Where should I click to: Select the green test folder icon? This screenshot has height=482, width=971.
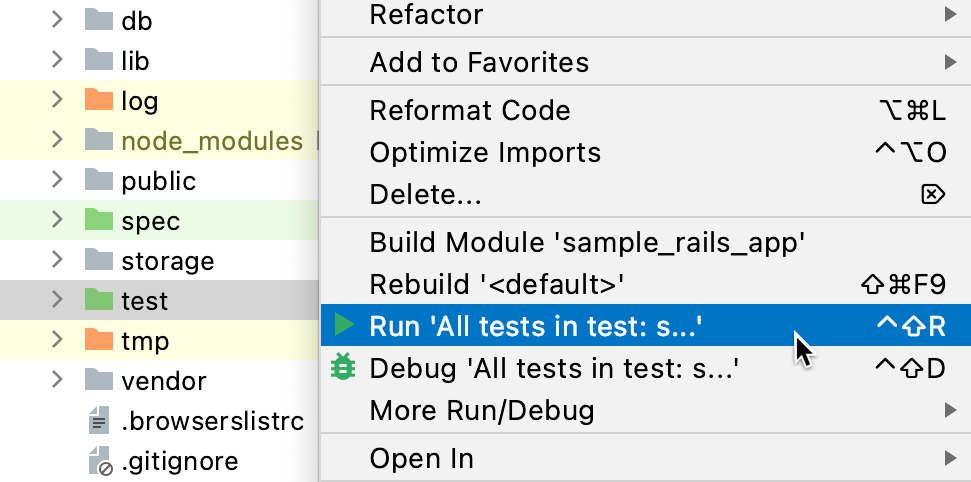tap(98, 300)
